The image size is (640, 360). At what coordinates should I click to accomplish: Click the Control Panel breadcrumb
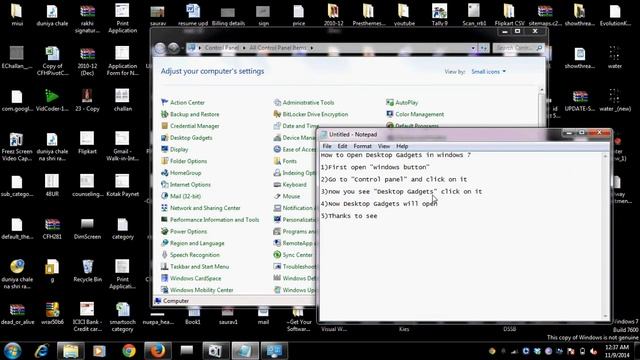click(222, 48)
